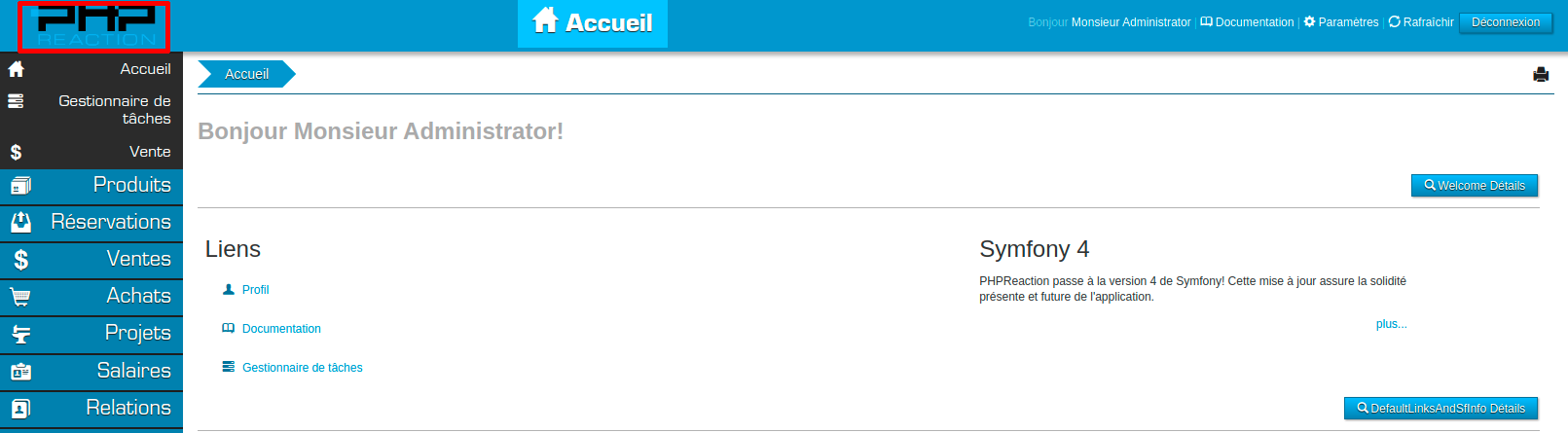Viewport: 1568px width, 433px height.
Task: Open Documentation in the top bar
Action: point(1247,22)
